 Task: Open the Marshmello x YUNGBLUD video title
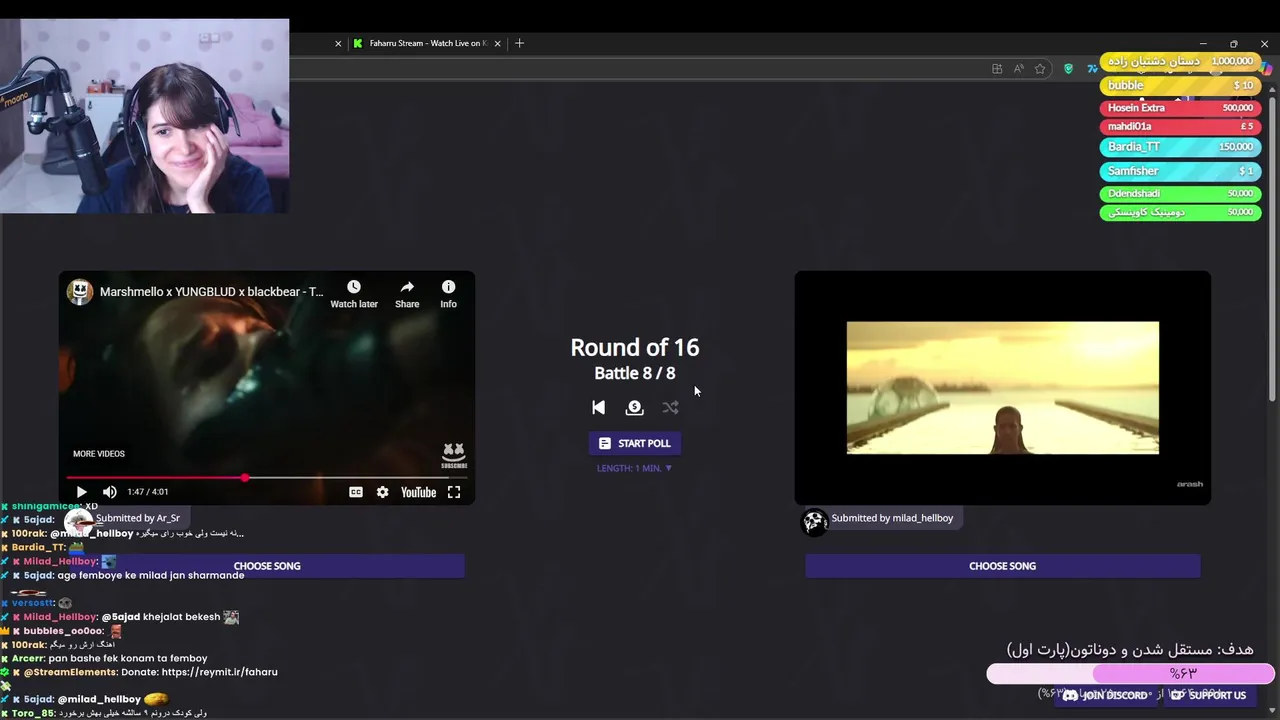click(211, 292)
